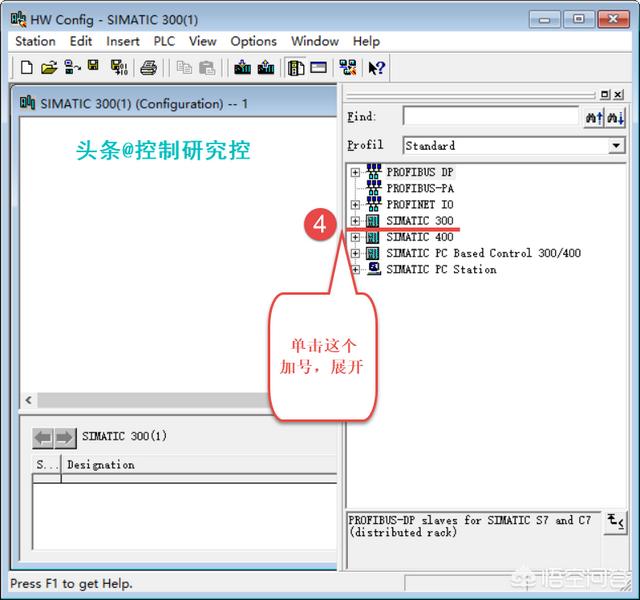The width and height of the screenshot is (640, 600).
Task: Maximize the HW Config window
Action: point(578,19)
